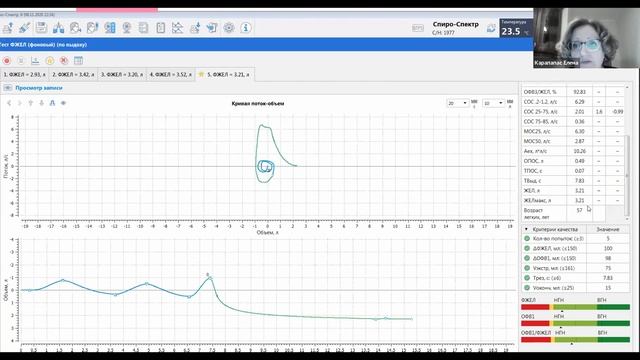Click the paintbrush icon in top toolbar
This screenshot has height=360, width=640.
click(x=24, y=28)
